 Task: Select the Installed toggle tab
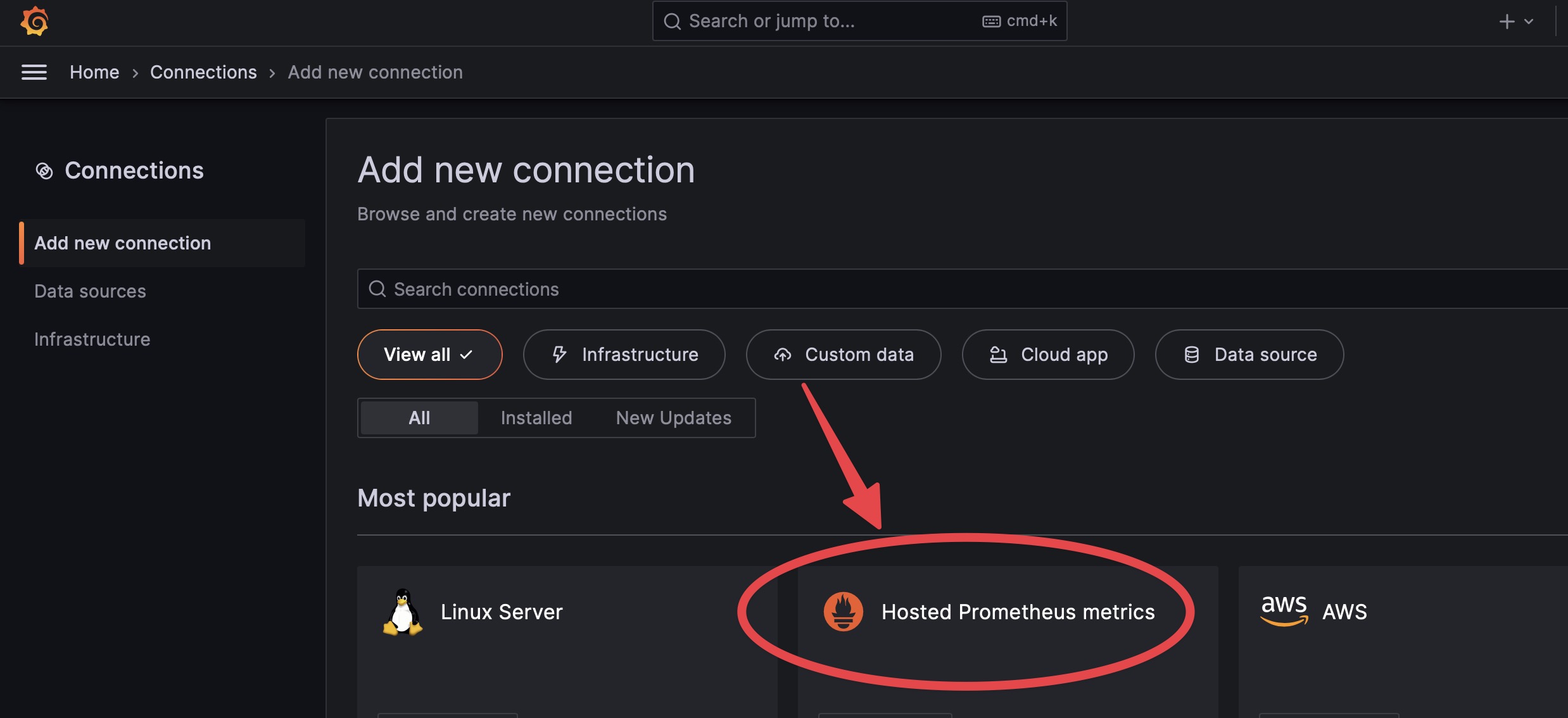pos(536,417)
